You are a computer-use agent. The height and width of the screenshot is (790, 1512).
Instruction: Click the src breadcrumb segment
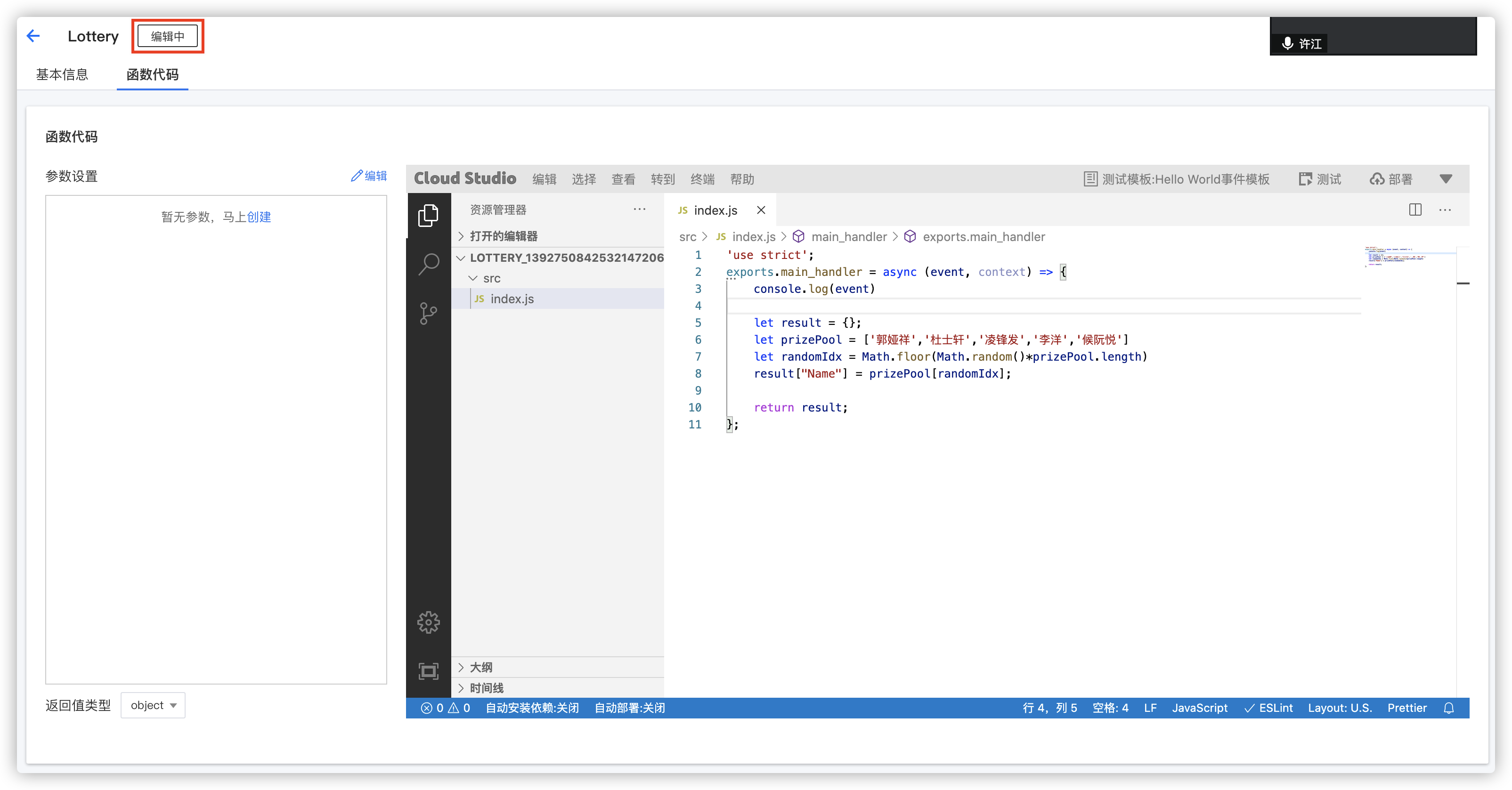tap(687, 236)
